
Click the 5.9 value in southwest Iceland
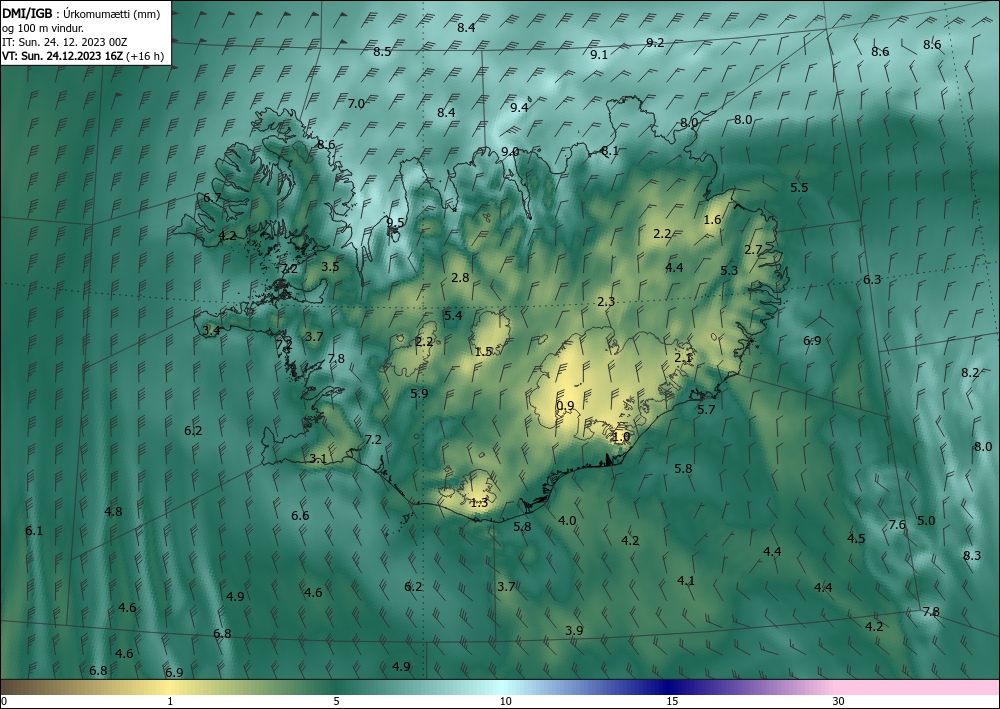419,393
